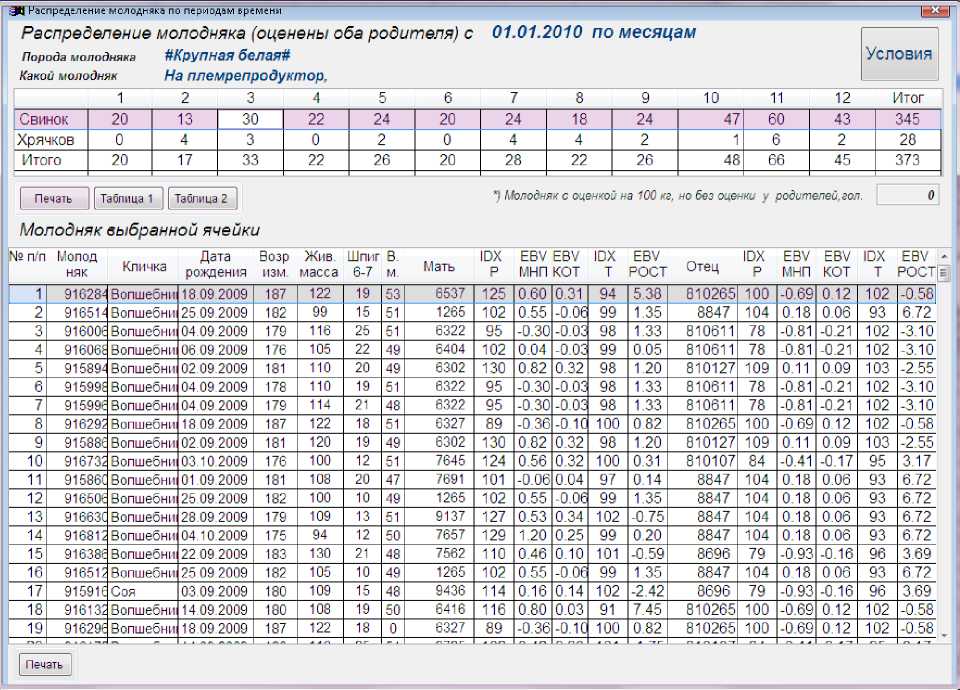Screen dimensions: 960x690
Task: Select Свинок cell for month 3
Action: click(x=250, y=119)
